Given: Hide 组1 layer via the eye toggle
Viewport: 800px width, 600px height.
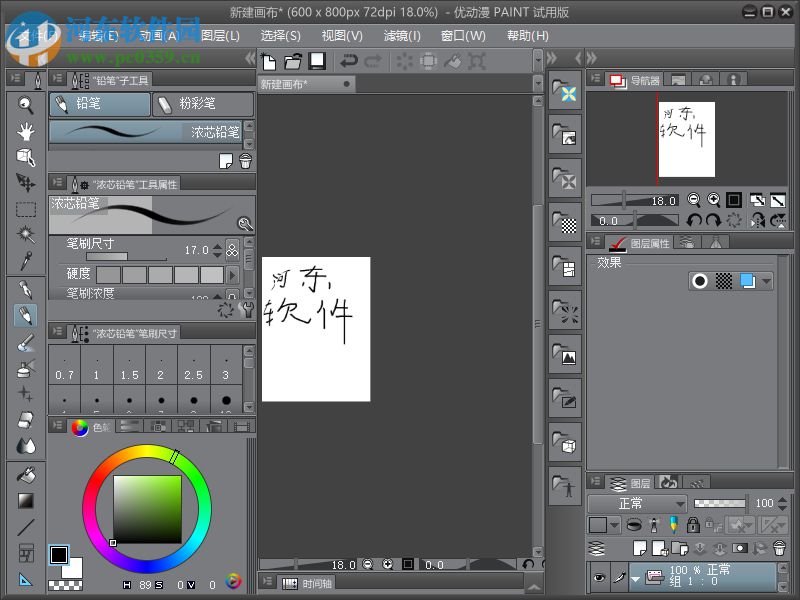Looking at the screenshot, I should pos(599,577).
